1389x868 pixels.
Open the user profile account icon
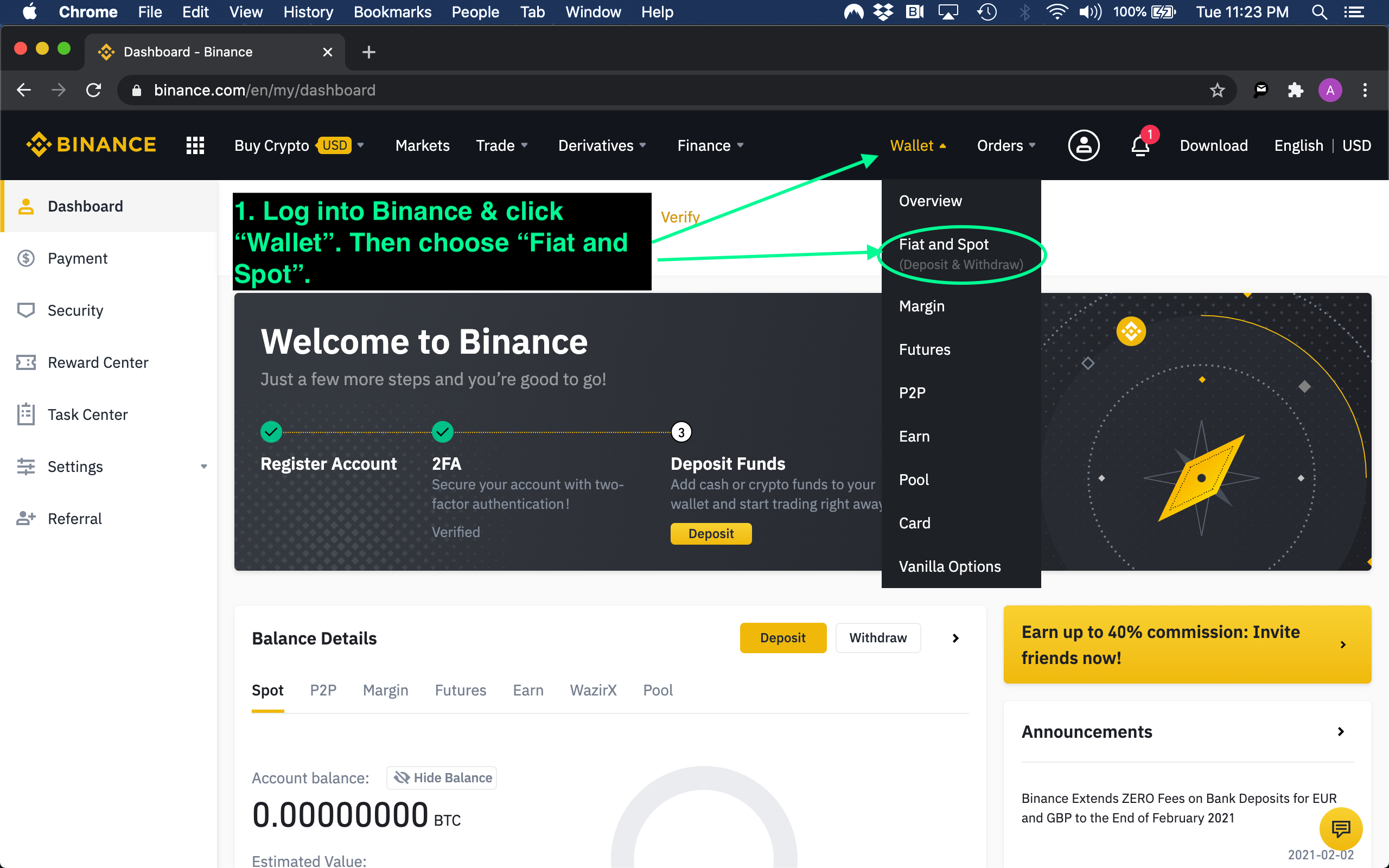coord(1083,145)
